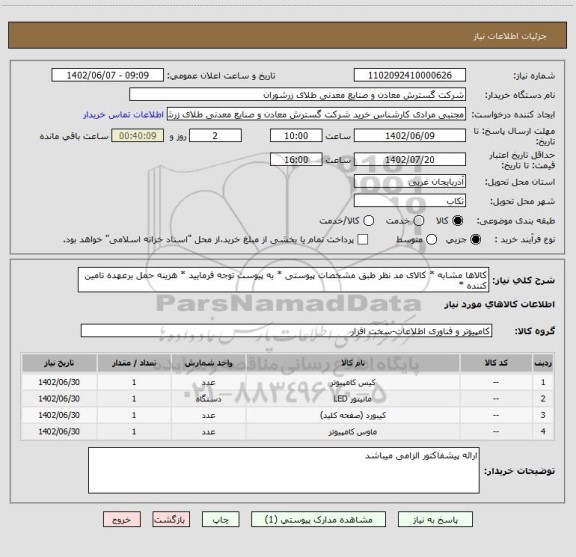Click the remaining days field showing 2
Viewport: 576px width, 557px height.
[x=215, y=136]
